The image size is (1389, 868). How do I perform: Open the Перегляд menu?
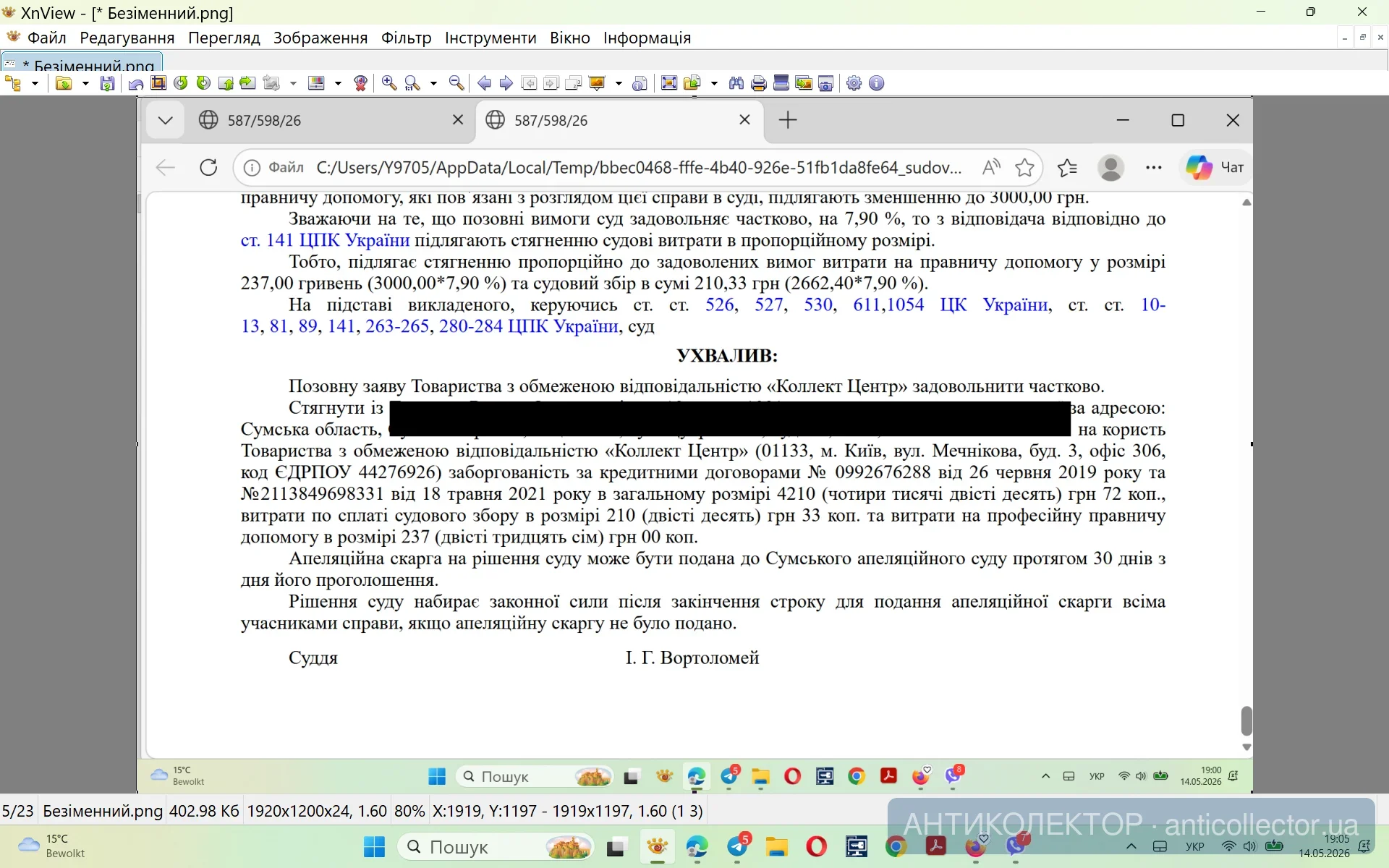coord(224,38)
